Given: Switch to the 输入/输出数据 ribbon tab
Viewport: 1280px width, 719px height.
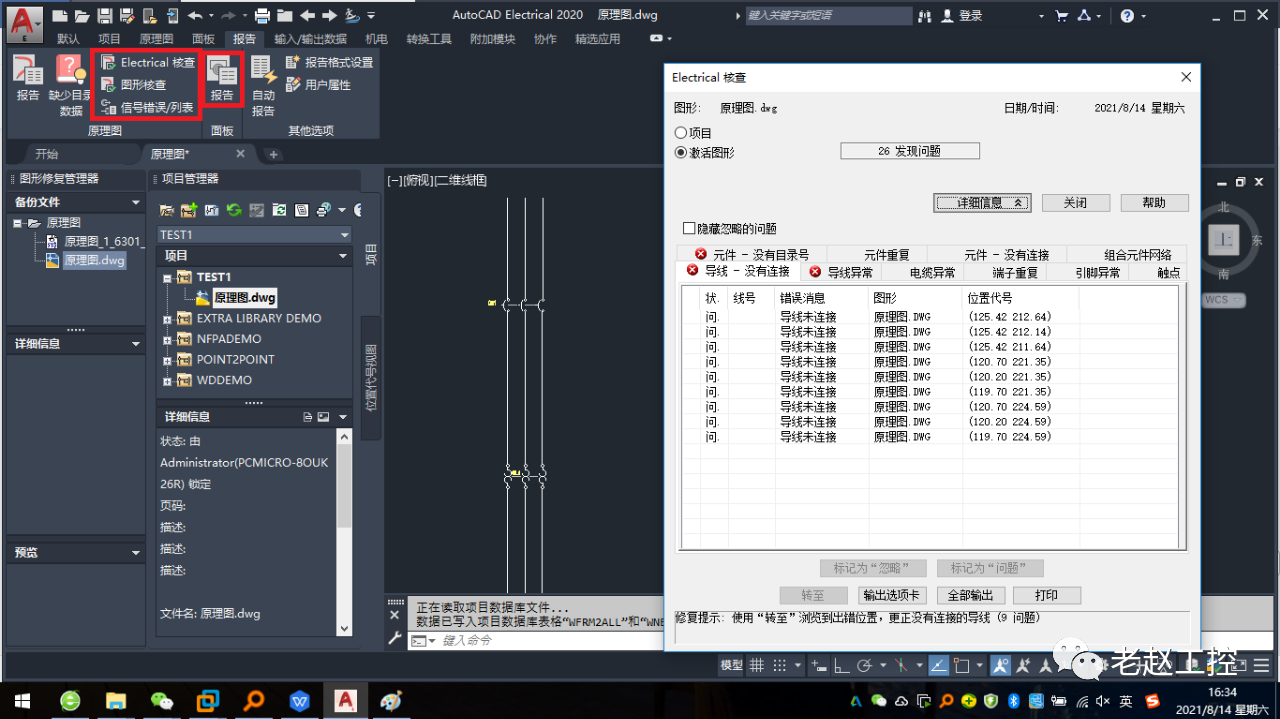Looking at the screenshot, I should pyautogui.click(x=310, y=39).
